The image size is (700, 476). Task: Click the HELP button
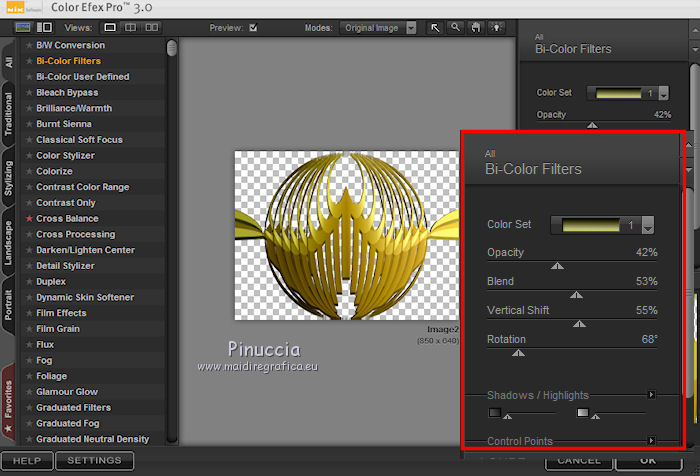[27, 461]
